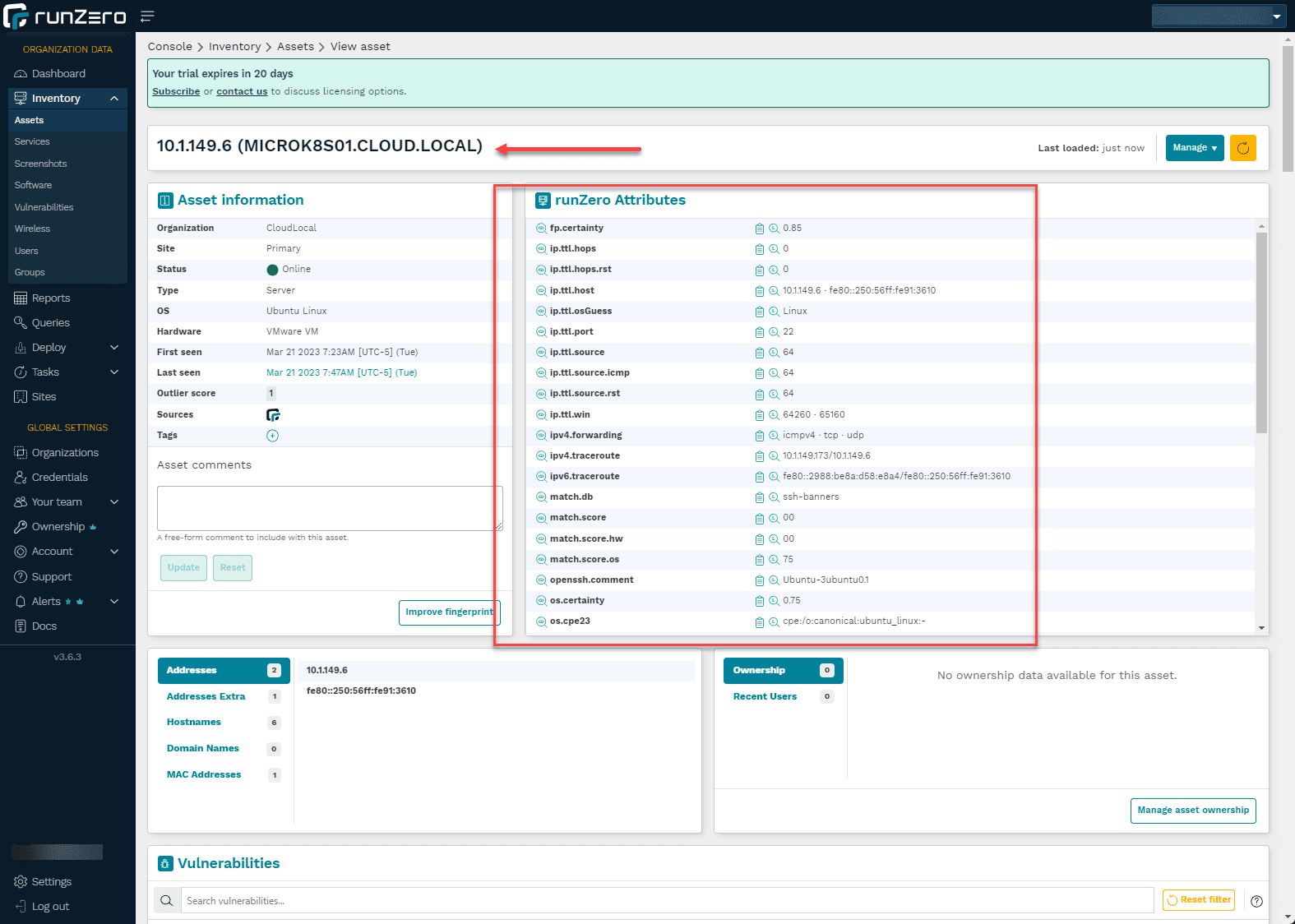This screenshot has width=1295, height=924.
Task: Copy the fp.certainty attribute value
Action: pyautogui.click(x=760, y=229)
